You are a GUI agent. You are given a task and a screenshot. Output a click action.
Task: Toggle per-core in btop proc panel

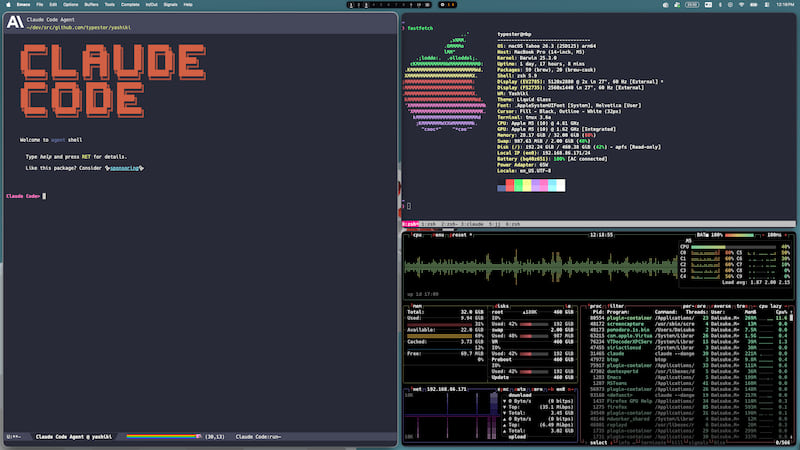pyautogui.click(x=694, y=306)
